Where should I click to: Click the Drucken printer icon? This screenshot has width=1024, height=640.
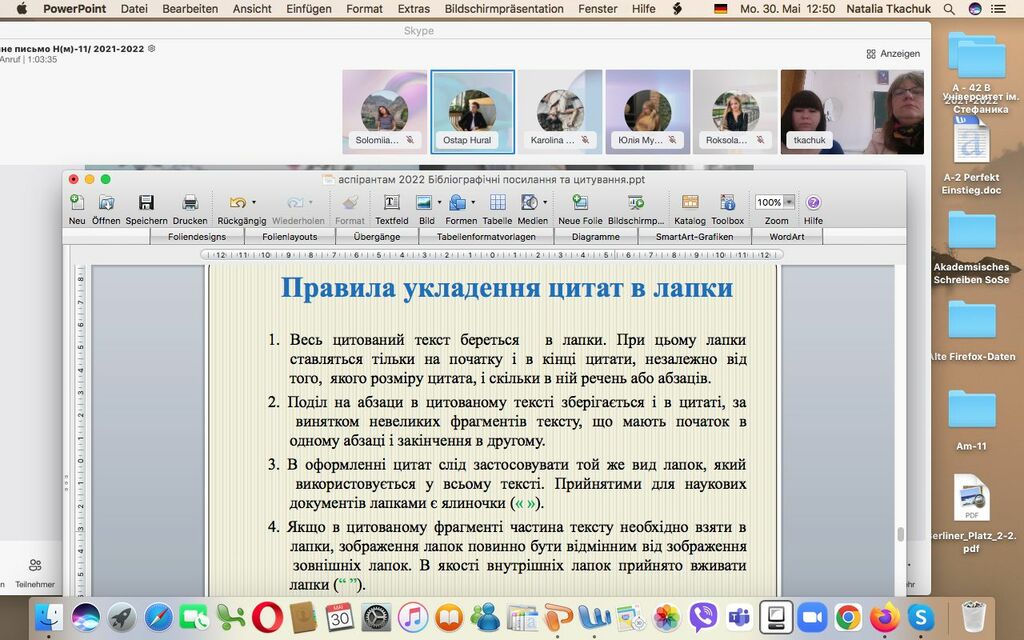coord(190,202)
